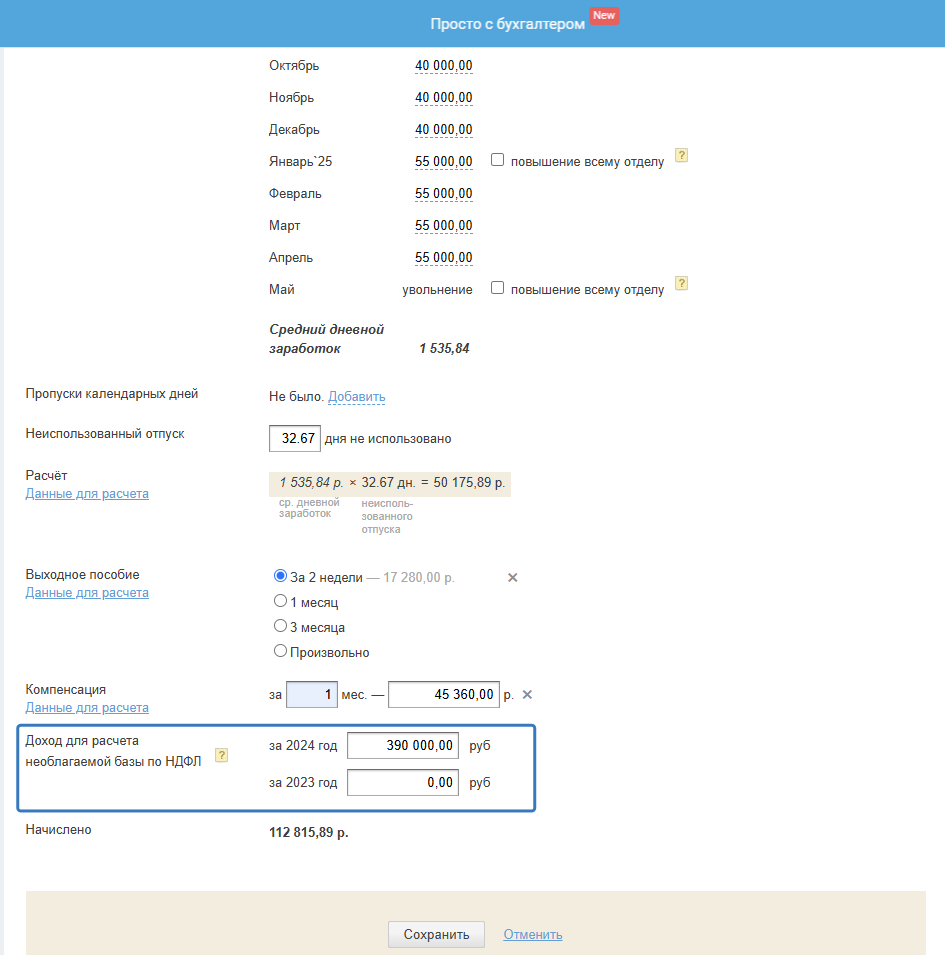Open 'Данные для расчета' under Компенсация
Viewport: 945px width, 955px height.
click(87, 708)
